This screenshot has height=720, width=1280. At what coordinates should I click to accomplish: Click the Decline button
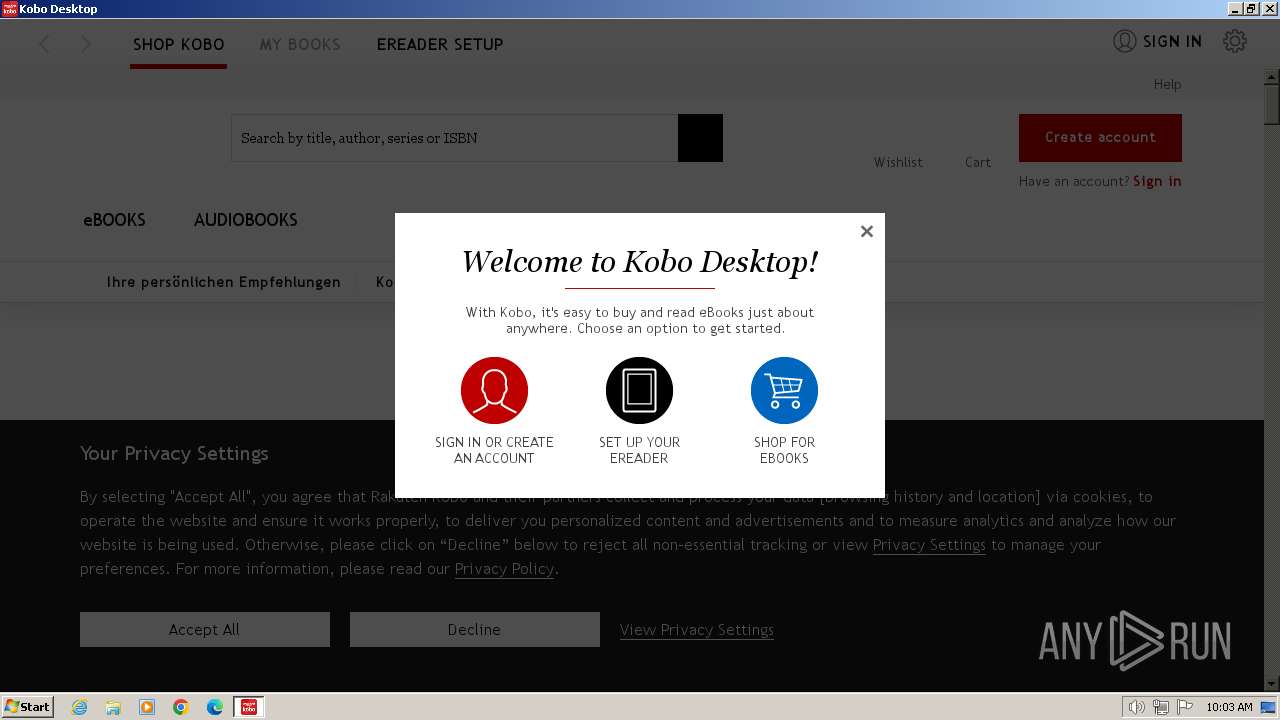[x=474, y=629]
